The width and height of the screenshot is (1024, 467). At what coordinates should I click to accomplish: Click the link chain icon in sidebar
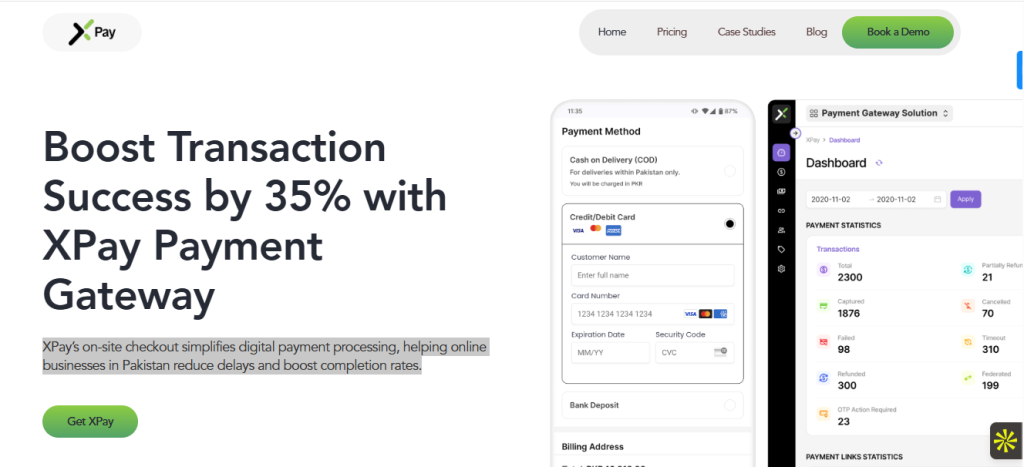(x=781, y=211)
